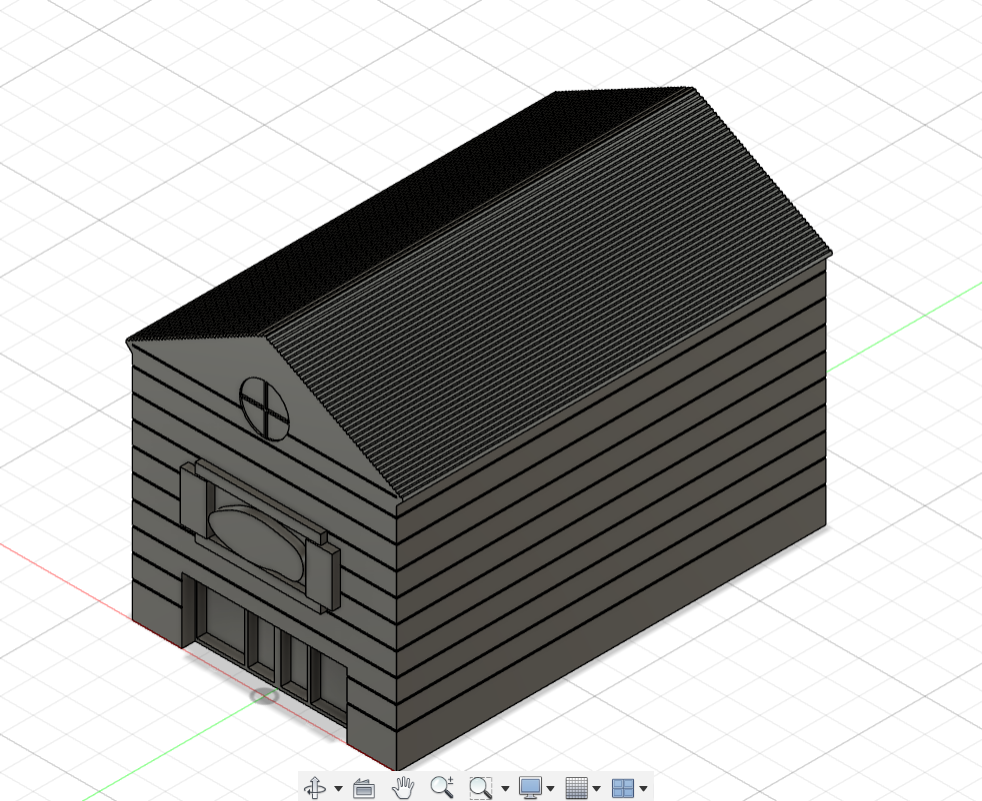Click the origin point marker near doorway
Screen dimensions: 982x801
pyautogui.click(x=265, y=696)
